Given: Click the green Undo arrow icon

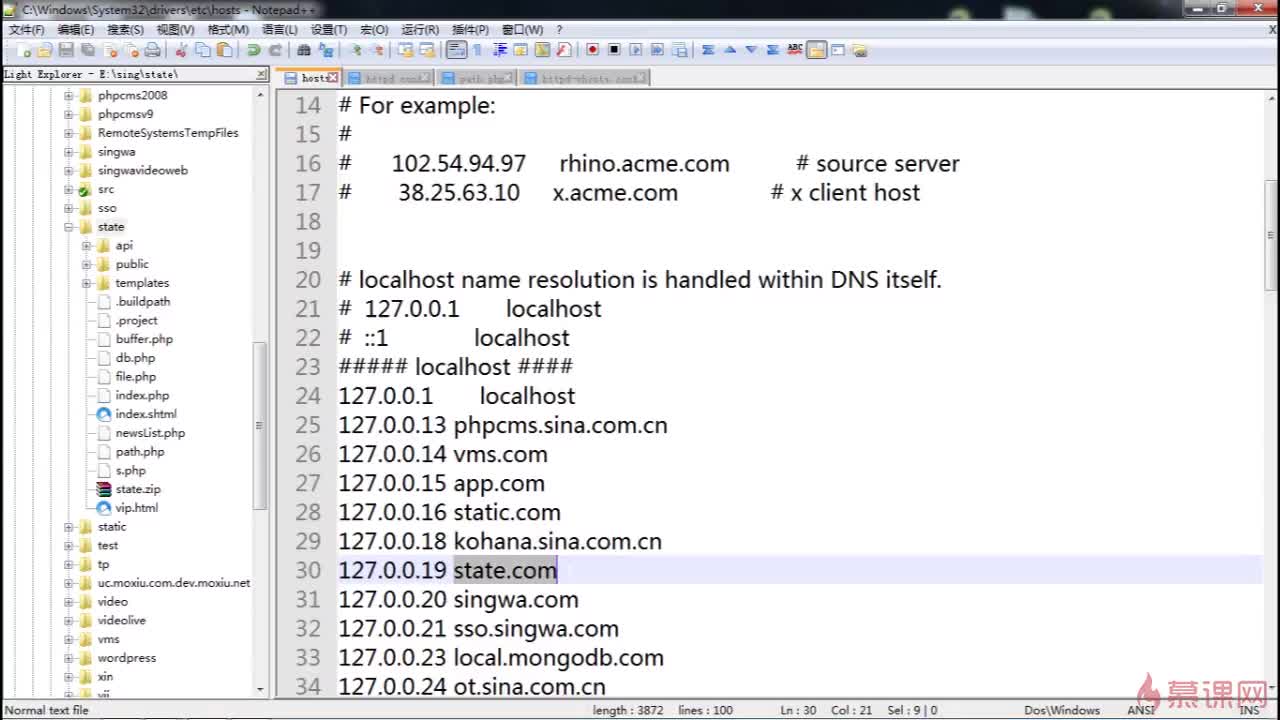Looking at the screenshot, I should click(x=254, y=50).
